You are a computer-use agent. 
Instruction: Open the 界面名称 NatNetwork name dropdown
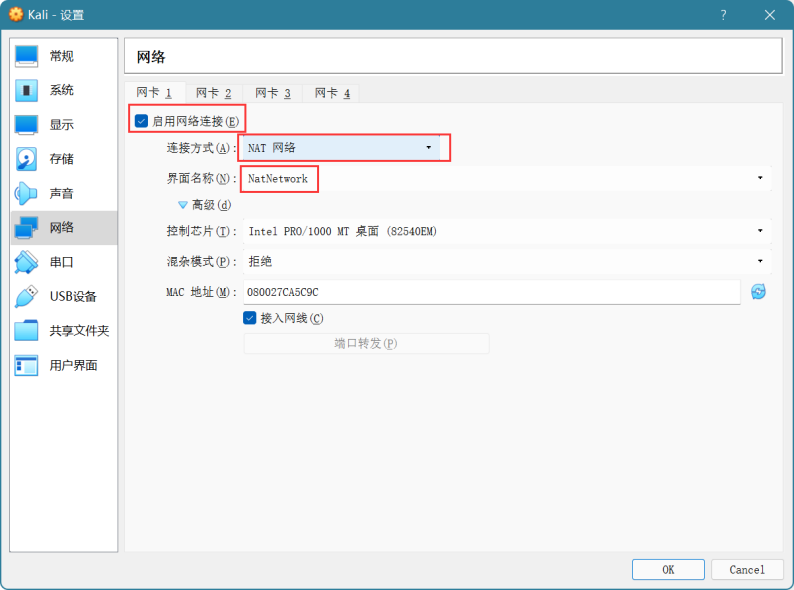[507, 178]
